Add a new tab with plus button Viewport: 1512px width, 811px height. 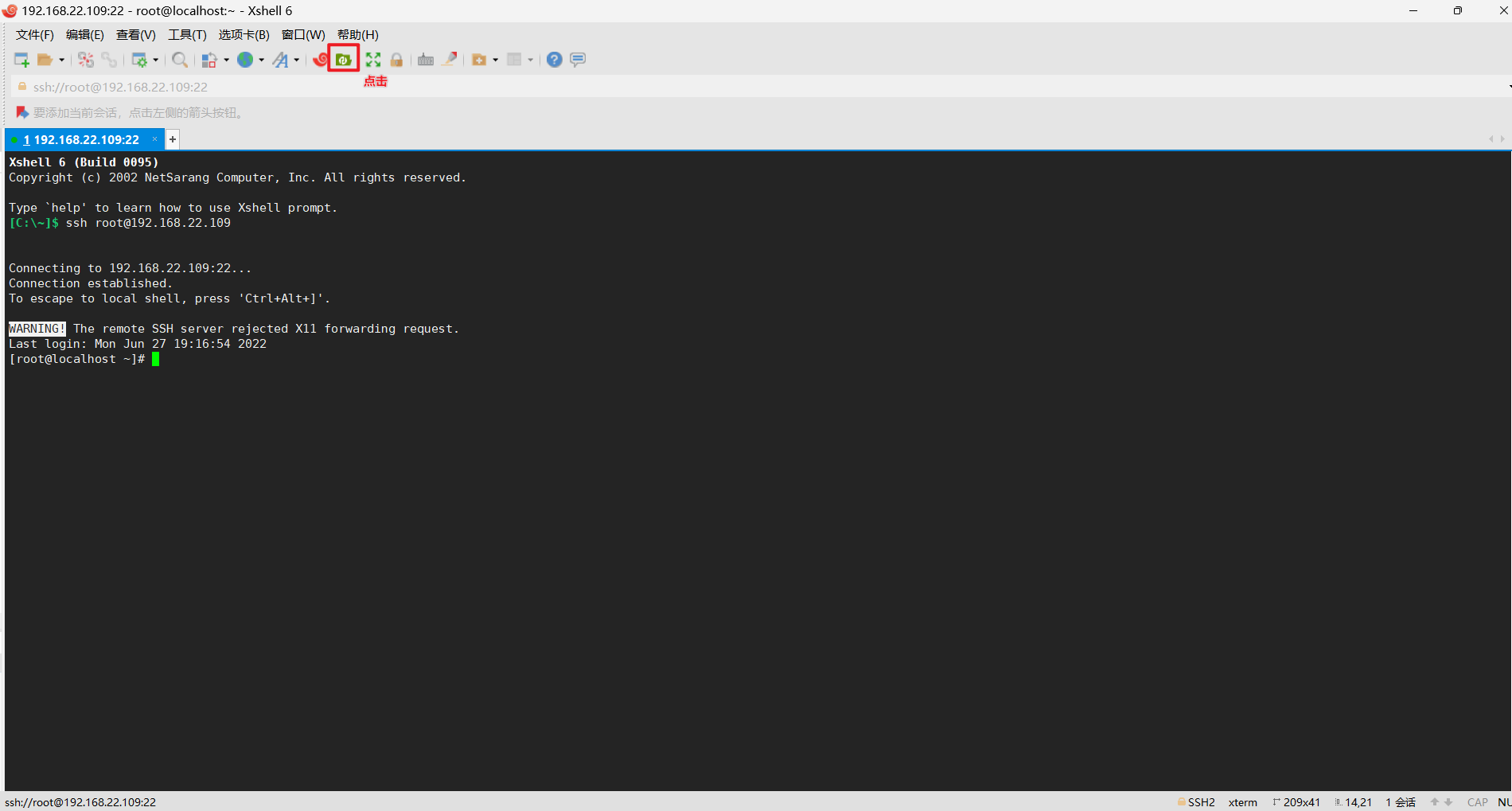[173, 139]
